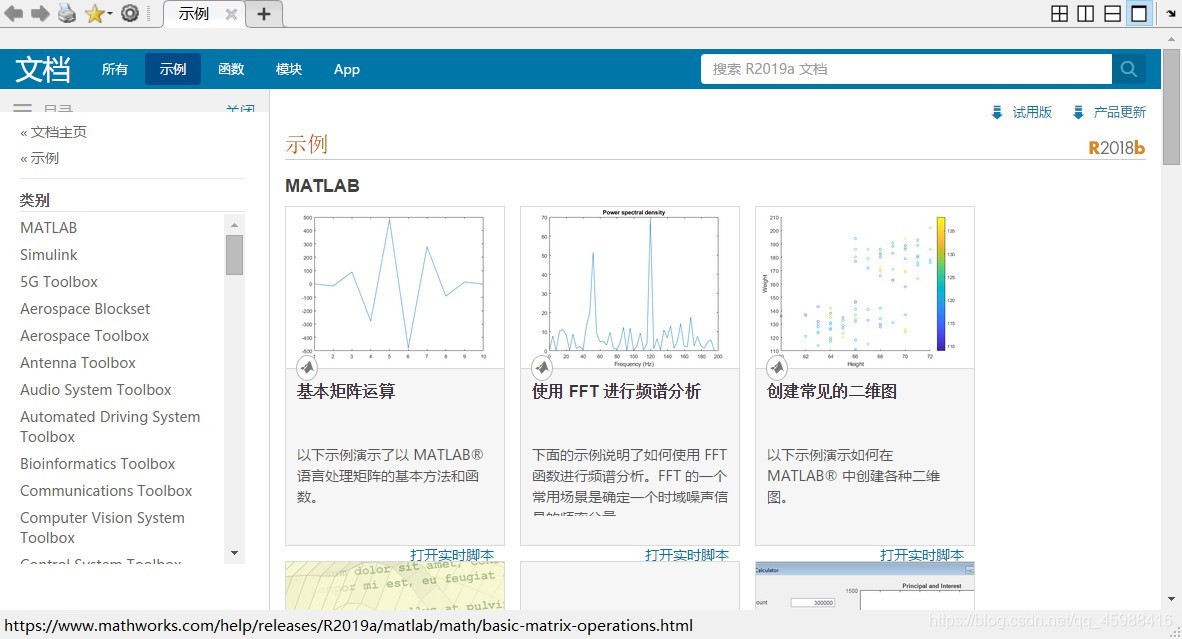Toggle the 目录 hamburger menu icon
The height and width of the screenshot is (639, 1182).
[x=23, y=109]
